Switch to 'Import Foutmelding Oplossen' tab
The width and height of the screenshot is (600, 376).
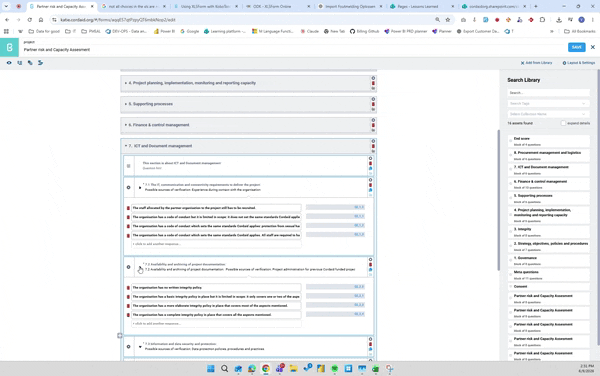[x=349, y=7]
